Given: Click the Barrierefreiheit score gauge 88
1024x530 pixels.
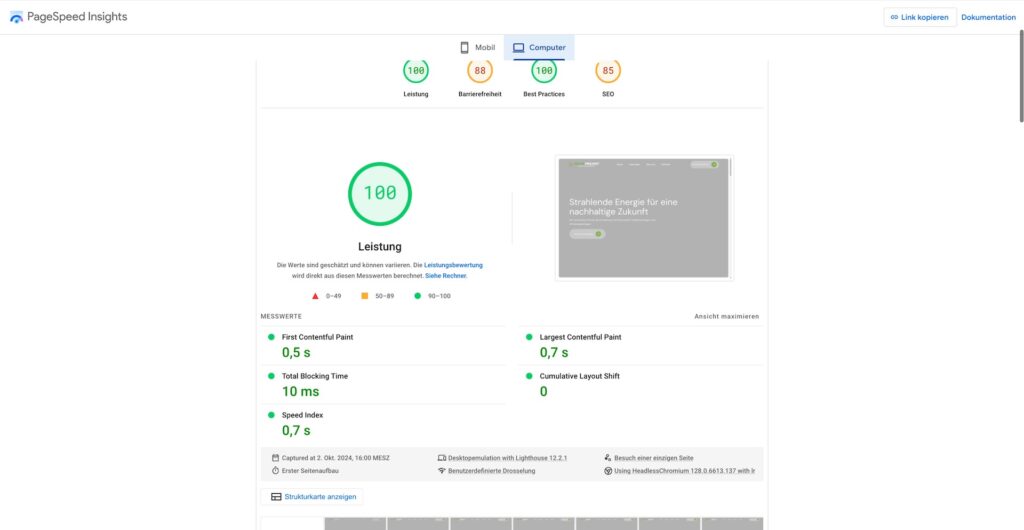Looking at the screenshot, I should 480,71.
